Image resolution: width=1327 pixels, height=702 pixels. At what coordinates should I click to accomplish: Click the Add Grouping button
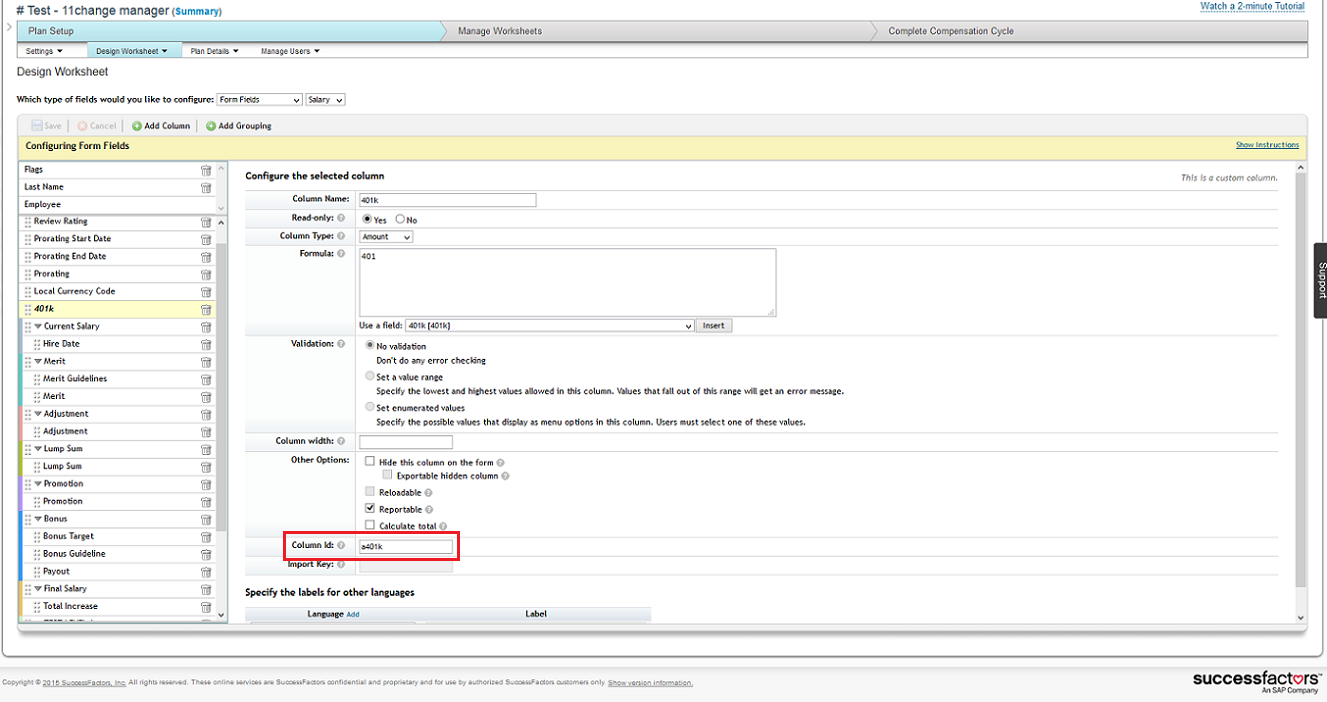[x=239, y=126]
